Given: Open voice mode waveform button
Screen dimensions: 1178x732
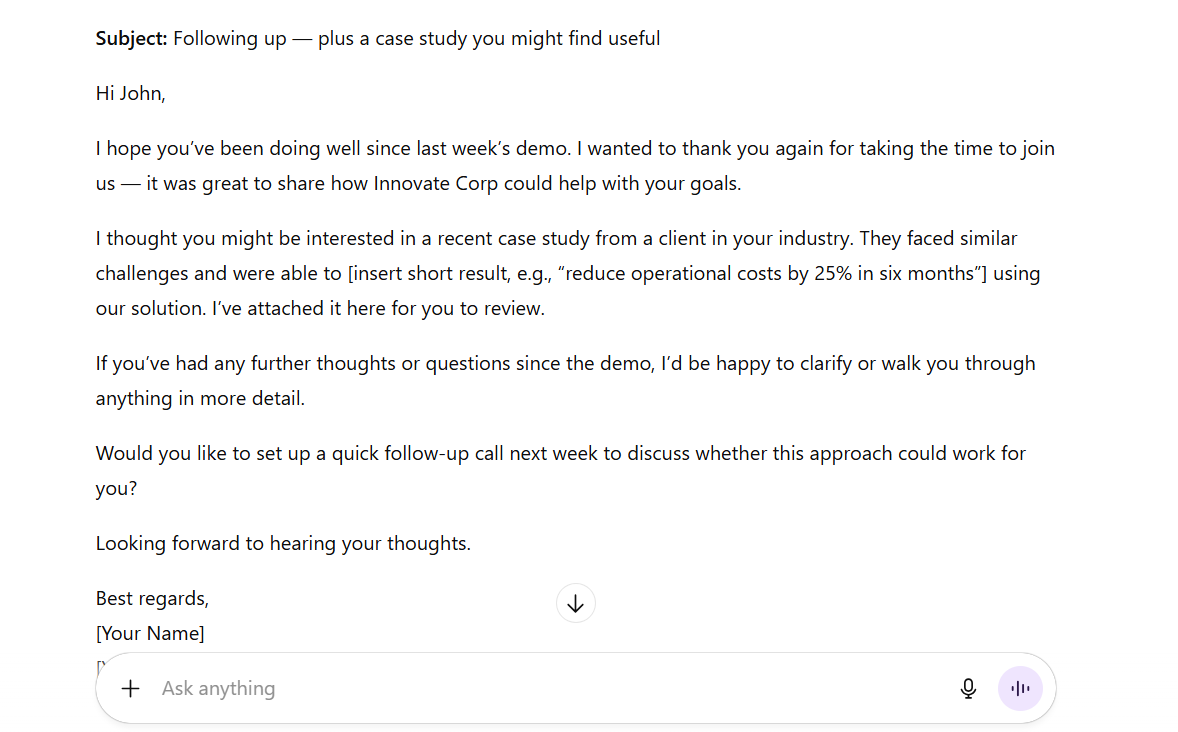Looking at the screenshot, I should (x=1020, y=688).
